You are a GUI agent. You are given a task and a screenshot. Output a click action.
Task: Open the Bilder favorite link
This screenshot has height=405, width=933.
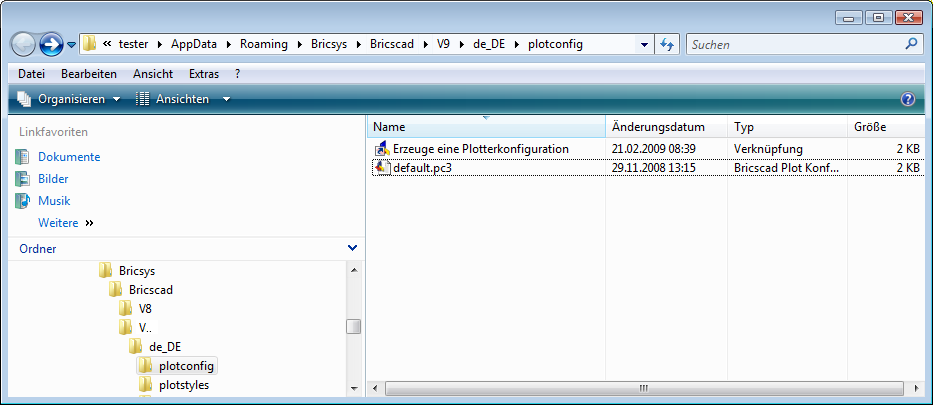pos(53,179)
